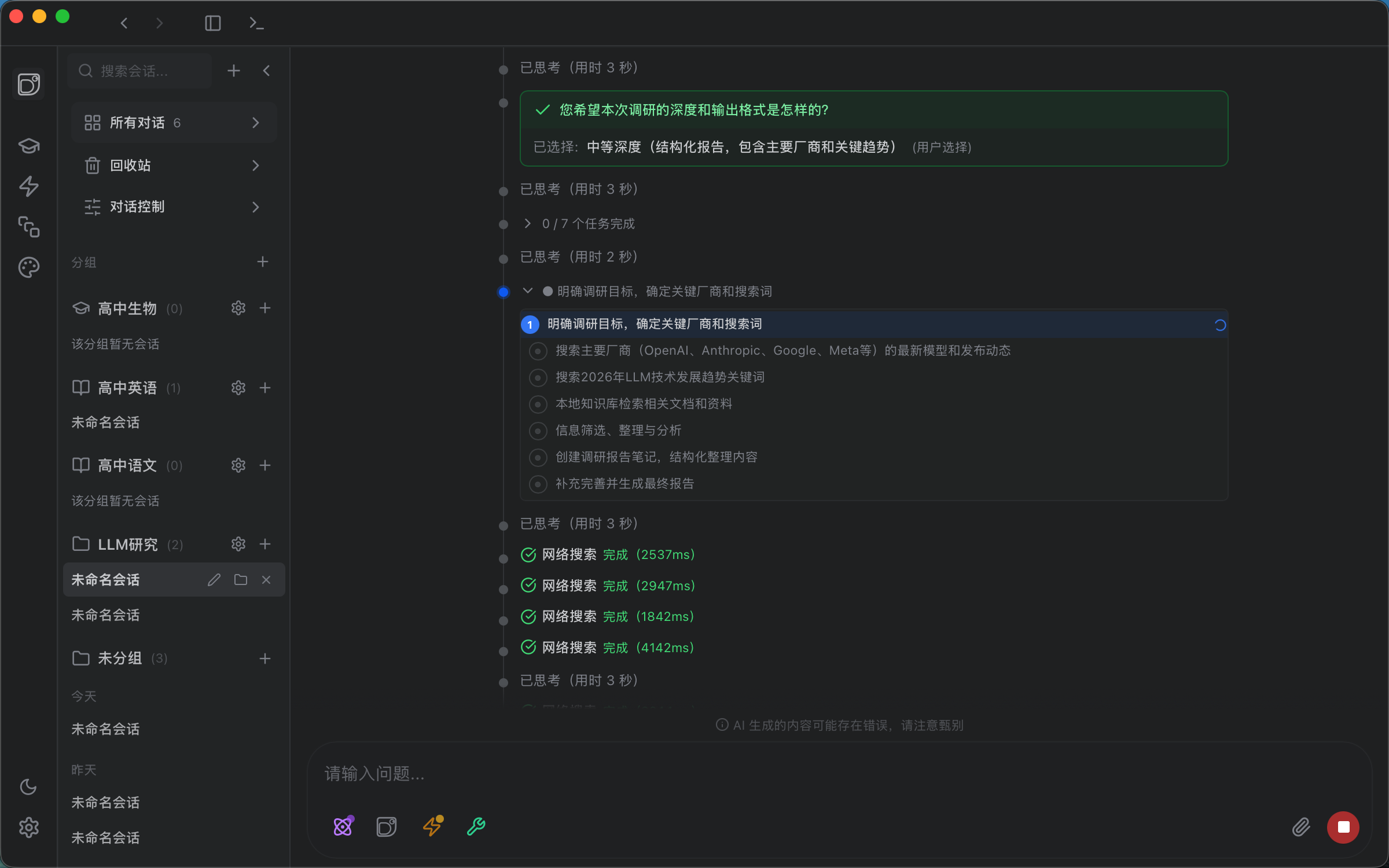This screenshot has width=1389, height=868.
Task: Open settings via the gear icon bottom left
Action: click(28, 827)
